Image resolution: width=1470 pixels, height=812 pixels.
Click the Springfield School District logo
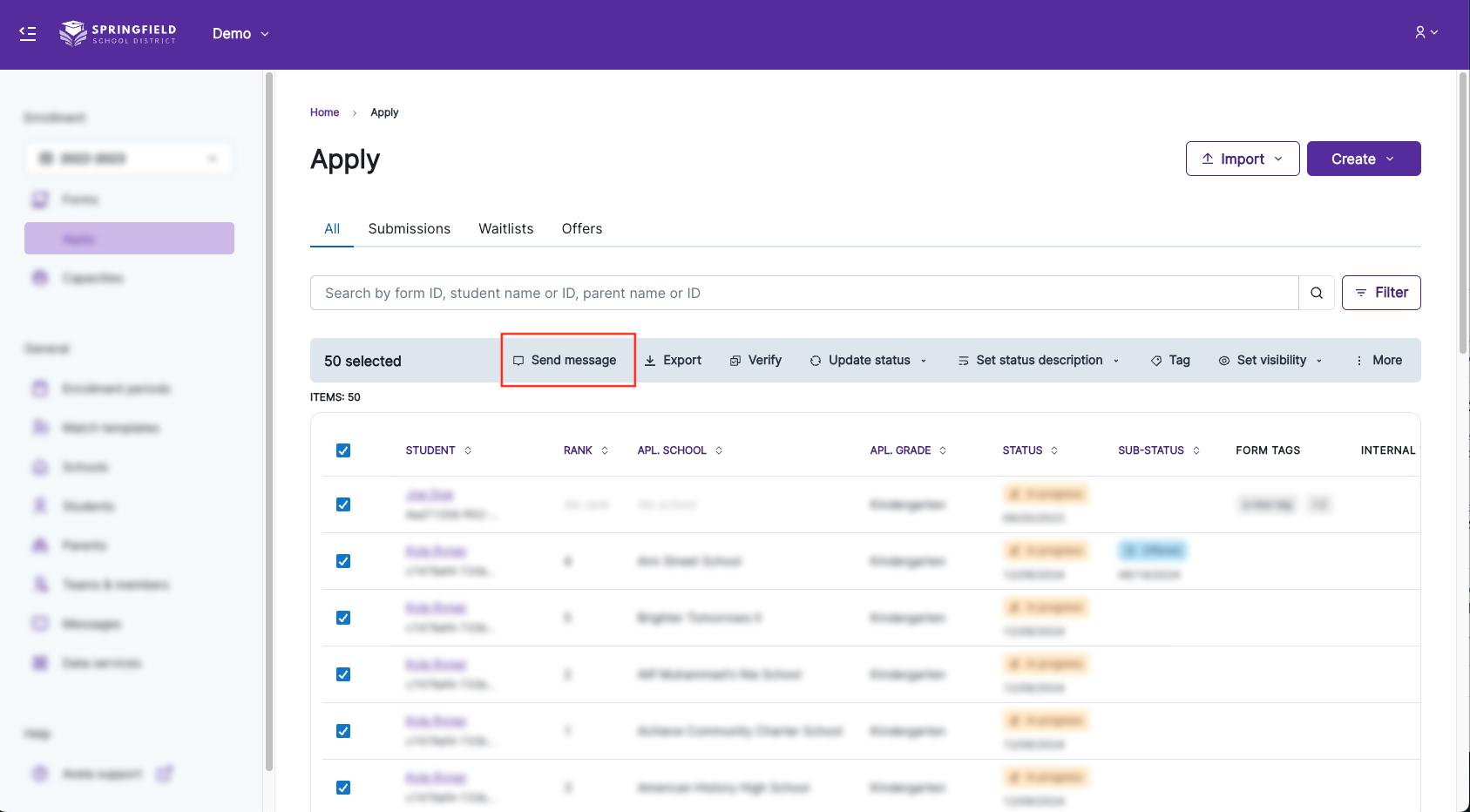[118, 34]
